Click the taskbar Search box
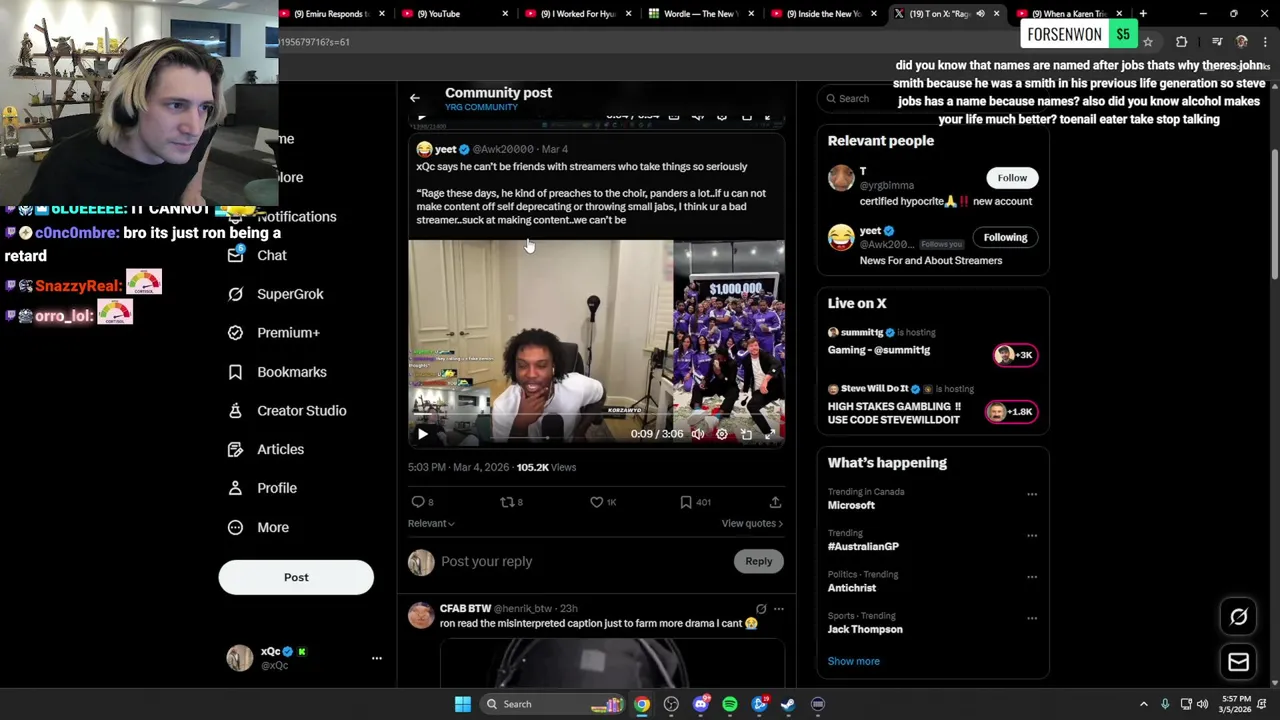 551,704
